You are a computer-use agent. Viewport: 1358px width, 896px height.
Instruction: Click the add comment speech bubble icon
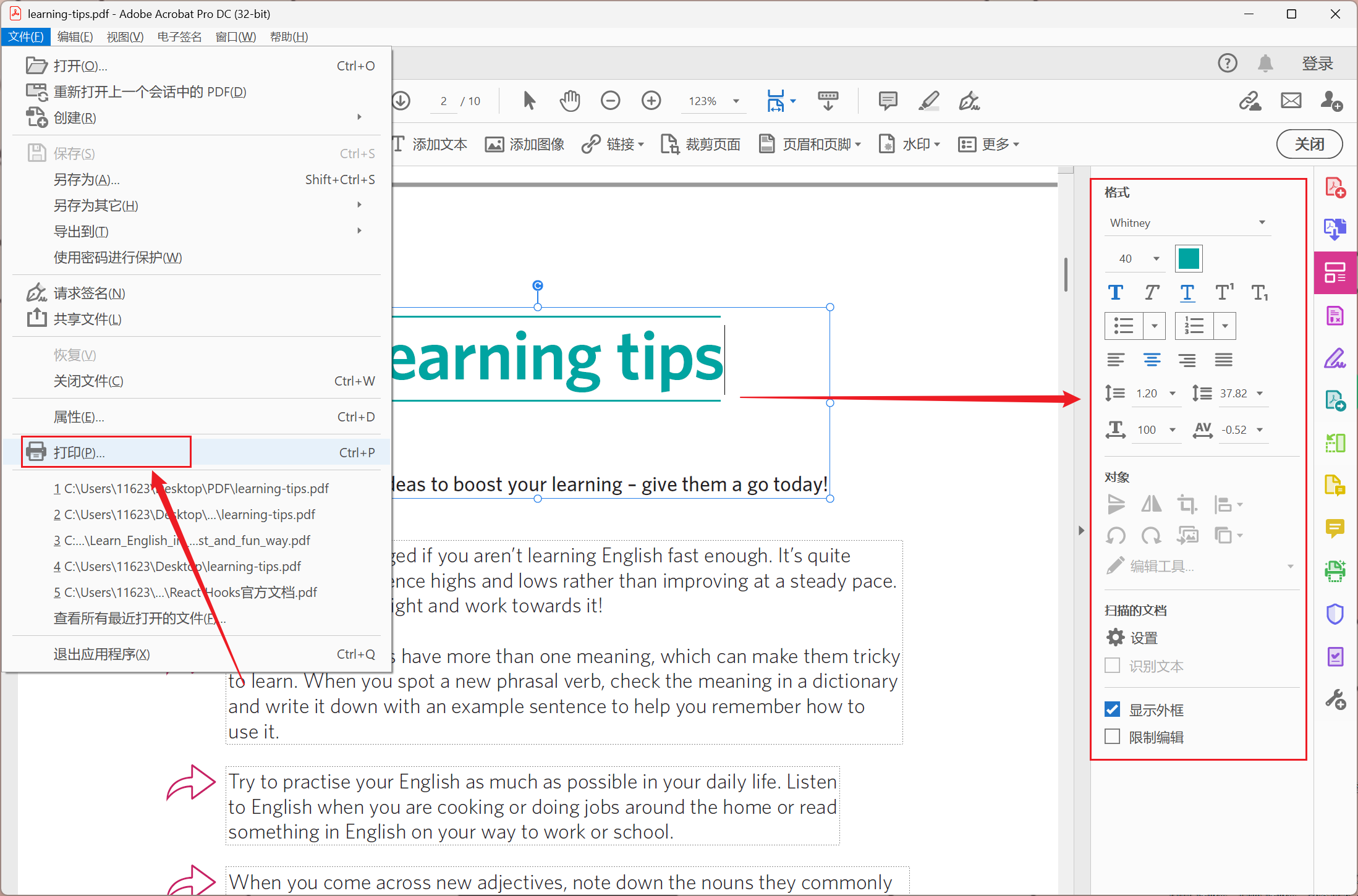pyautogui.click(x=888, y=101)
